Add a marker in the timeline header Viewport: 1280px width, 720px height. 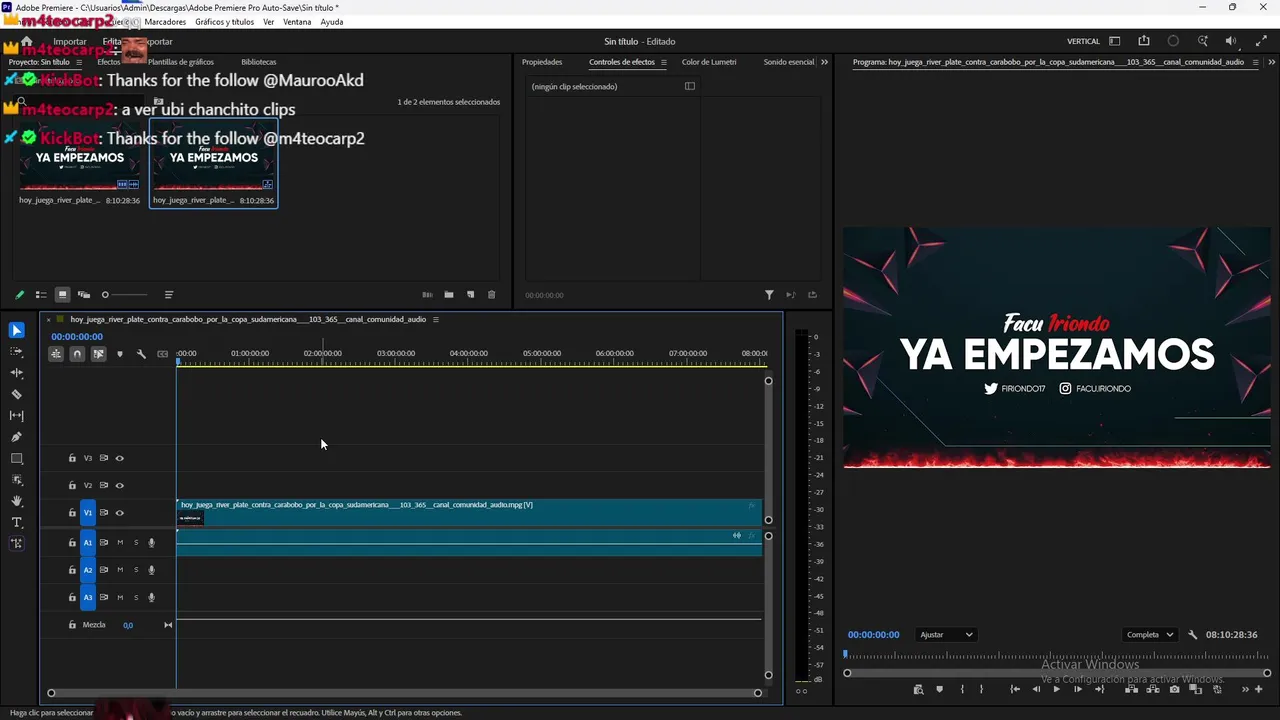pyautogui.click(x=120, y=354)
